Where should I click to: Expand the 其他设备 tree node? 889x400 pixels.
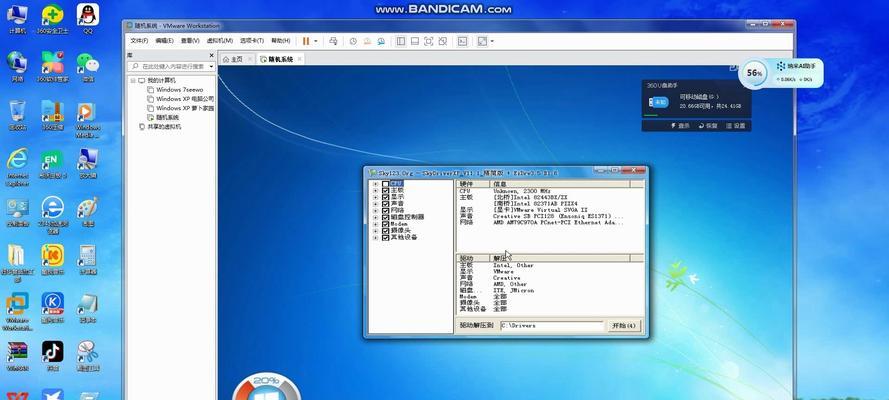pos(375,237)
